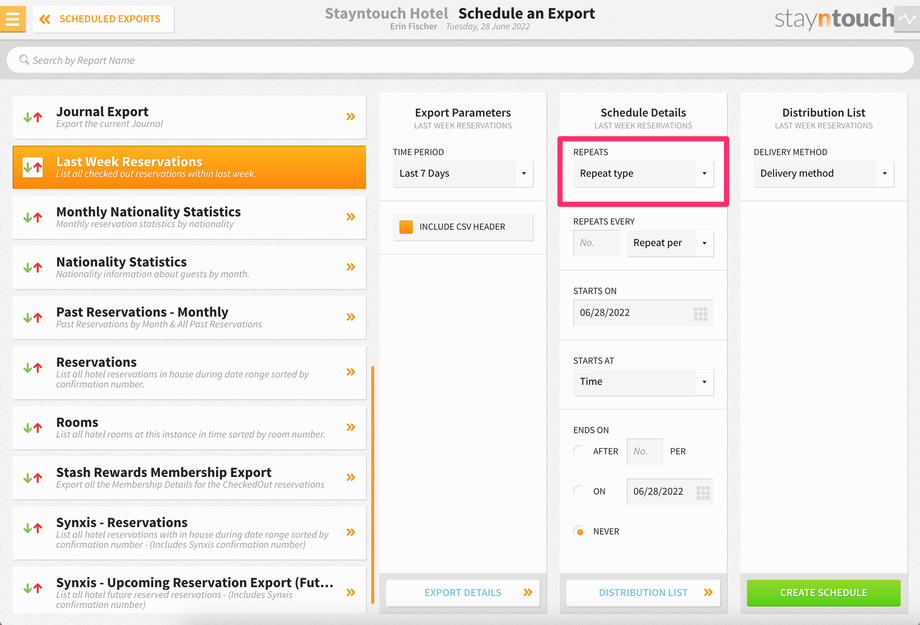Select the Stash Rewards Membership Export report
Viewport: 920px width, 625px height.
(x=189, y=478)
